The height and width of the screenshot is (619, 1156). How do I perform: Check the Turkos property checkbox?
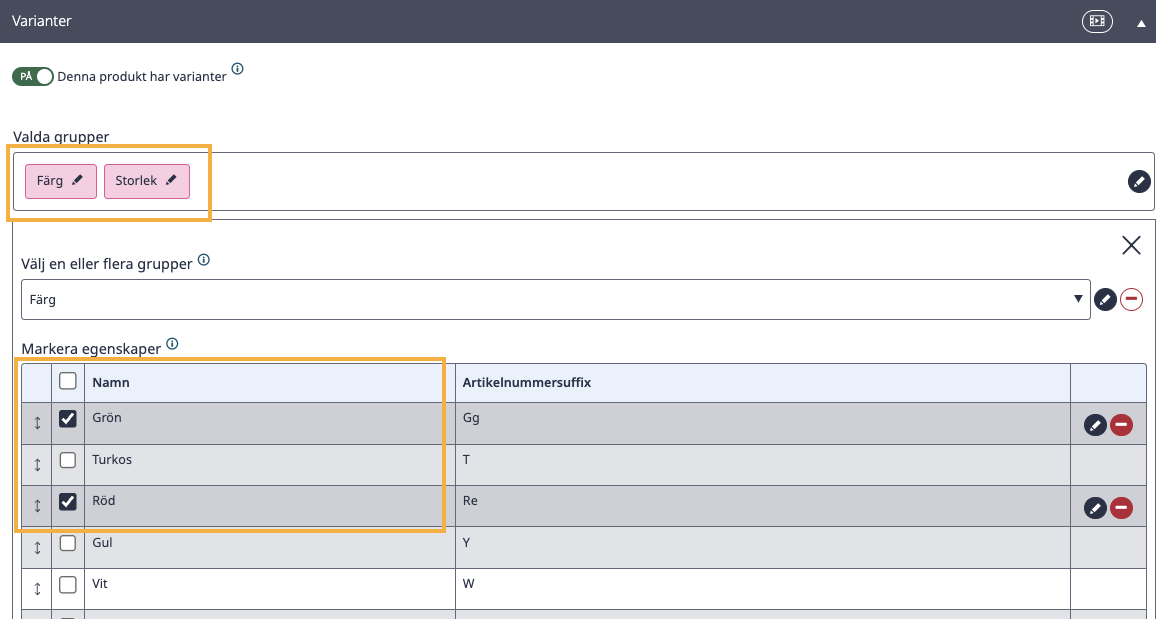68,460
